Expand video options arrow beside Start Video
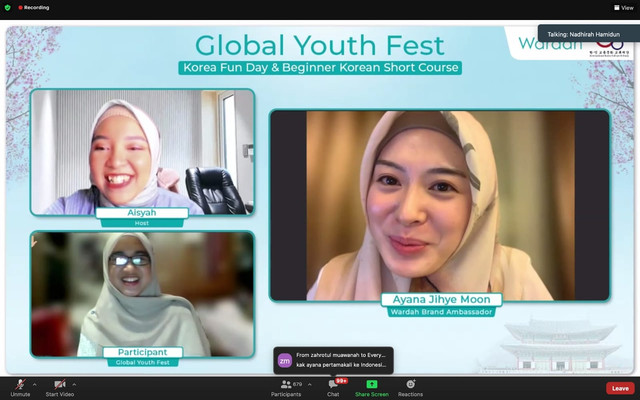The height and width of the screenshot is (400, 640). pos(74,384)
